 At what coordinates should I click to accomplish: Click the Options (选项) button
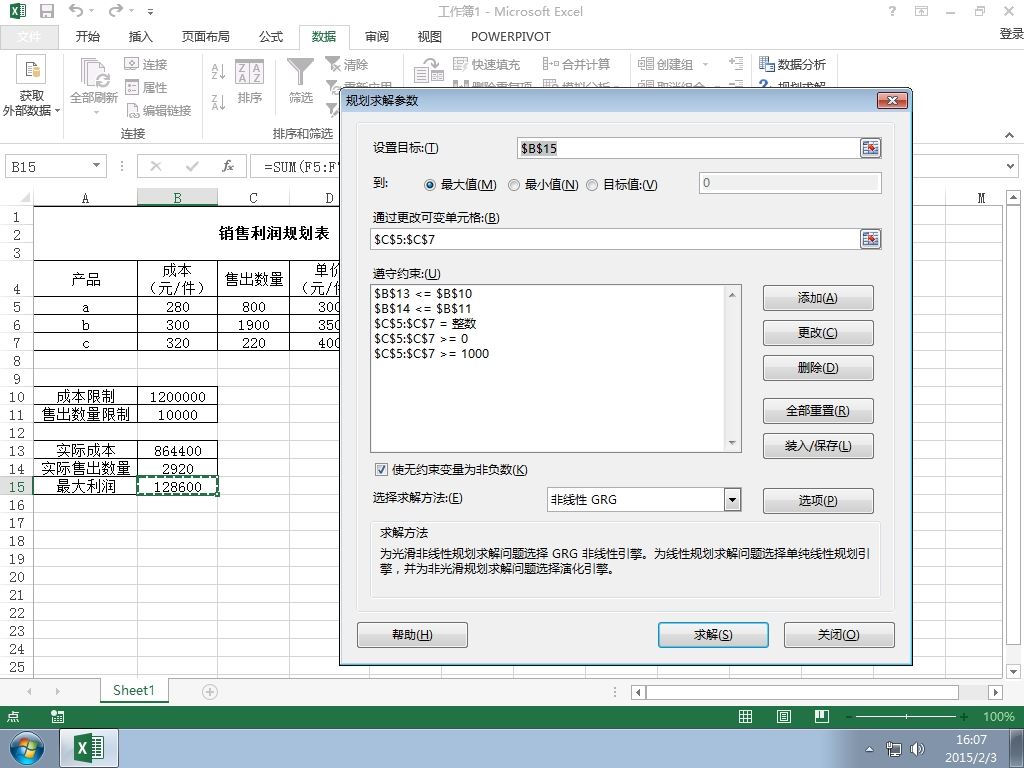(x=818, y=500)
